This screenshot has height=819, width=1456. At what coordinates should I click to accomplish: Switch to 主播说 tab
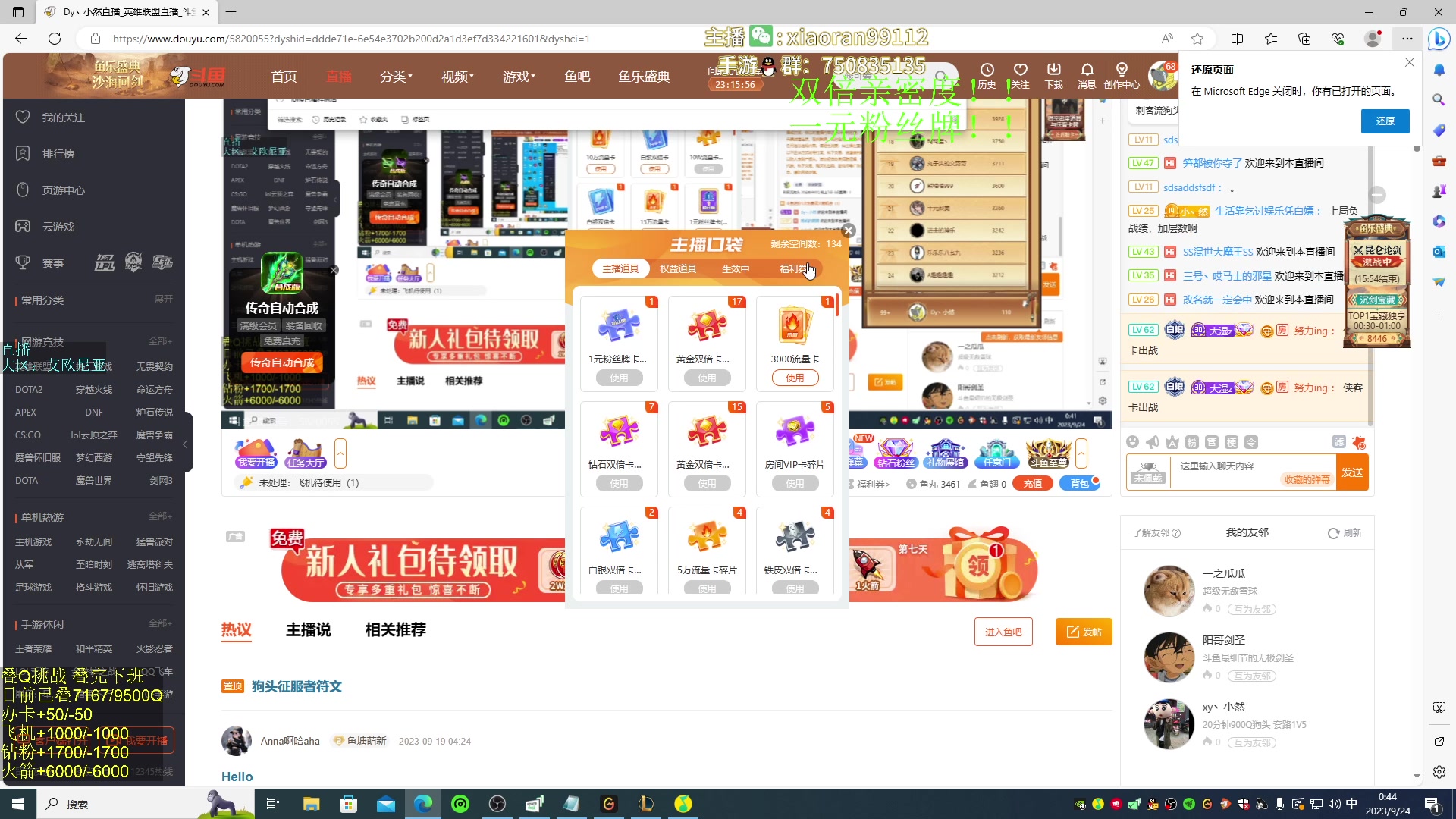click(309, 629)
